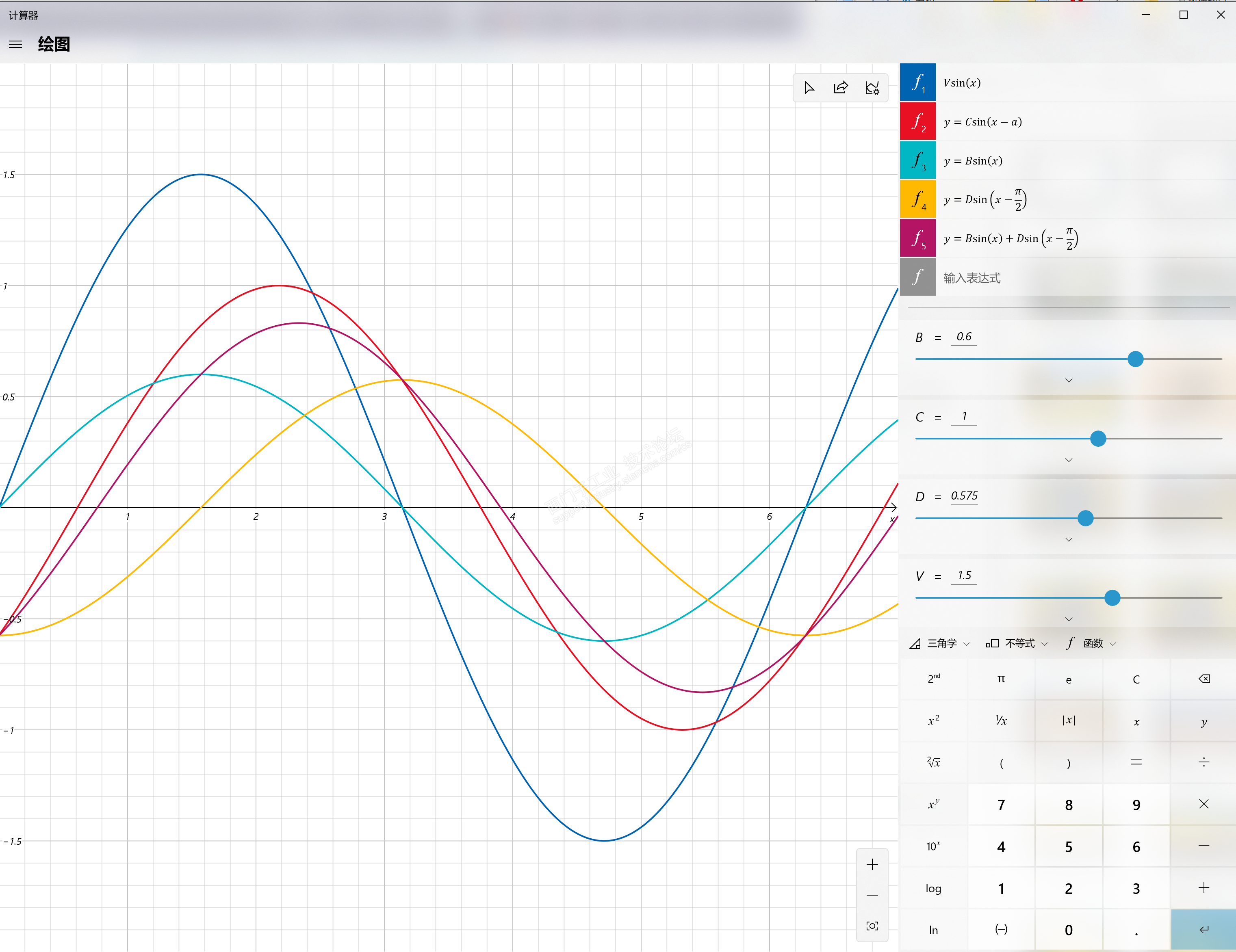Zoom in with the plus button

[x=872, y=864]
